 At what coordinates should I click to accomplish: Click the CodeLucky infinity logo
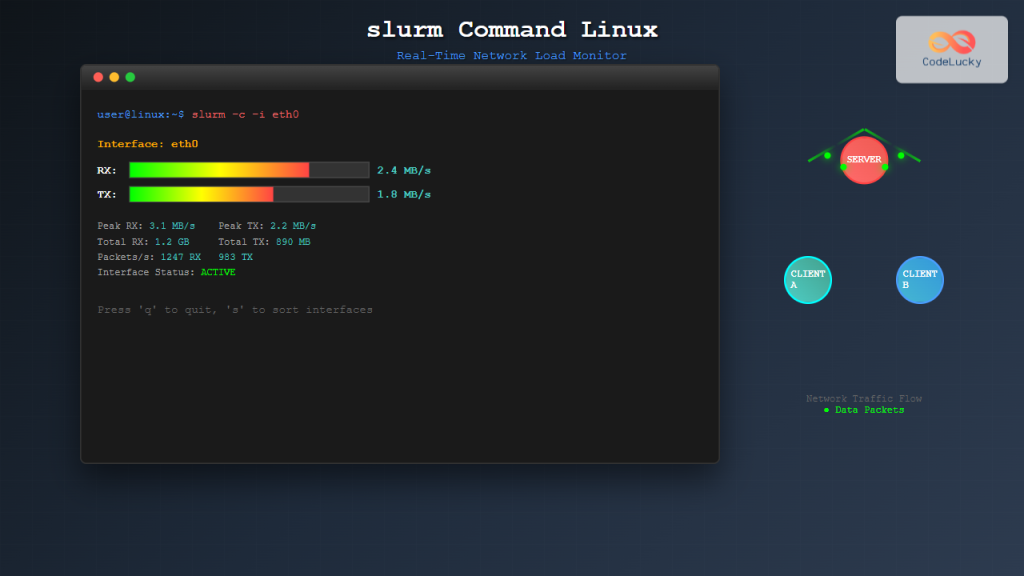click(x=950, y=42)
